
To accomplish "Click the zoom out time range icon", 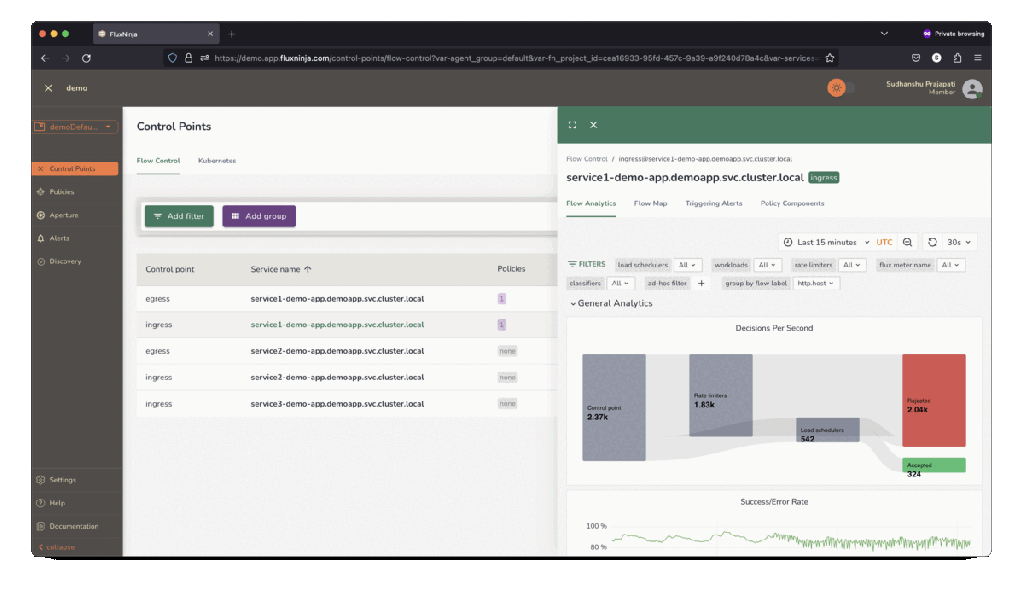I will click(x=908, y=242).
